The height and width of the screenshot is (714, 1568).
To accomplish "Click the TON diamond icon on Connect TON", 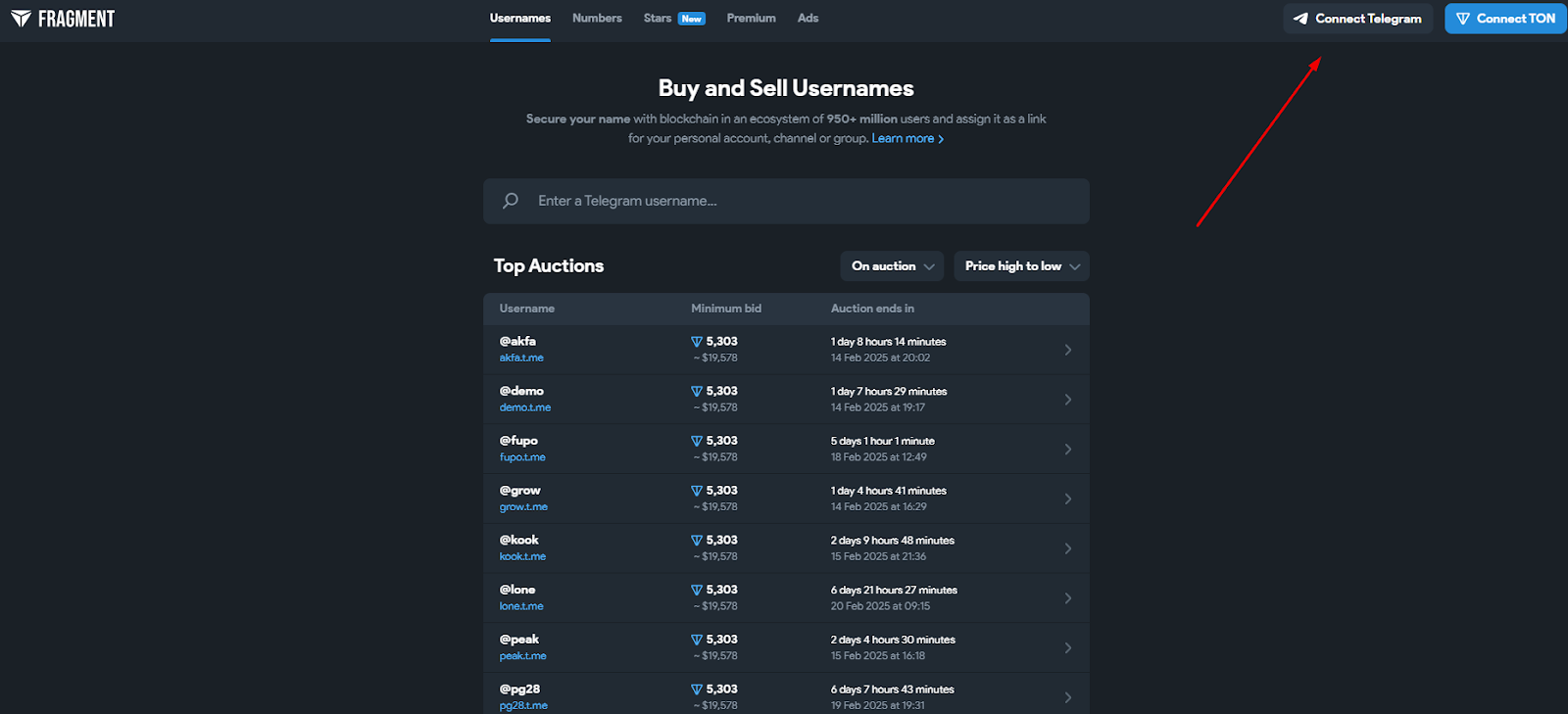I will (x=1463, y=19).
